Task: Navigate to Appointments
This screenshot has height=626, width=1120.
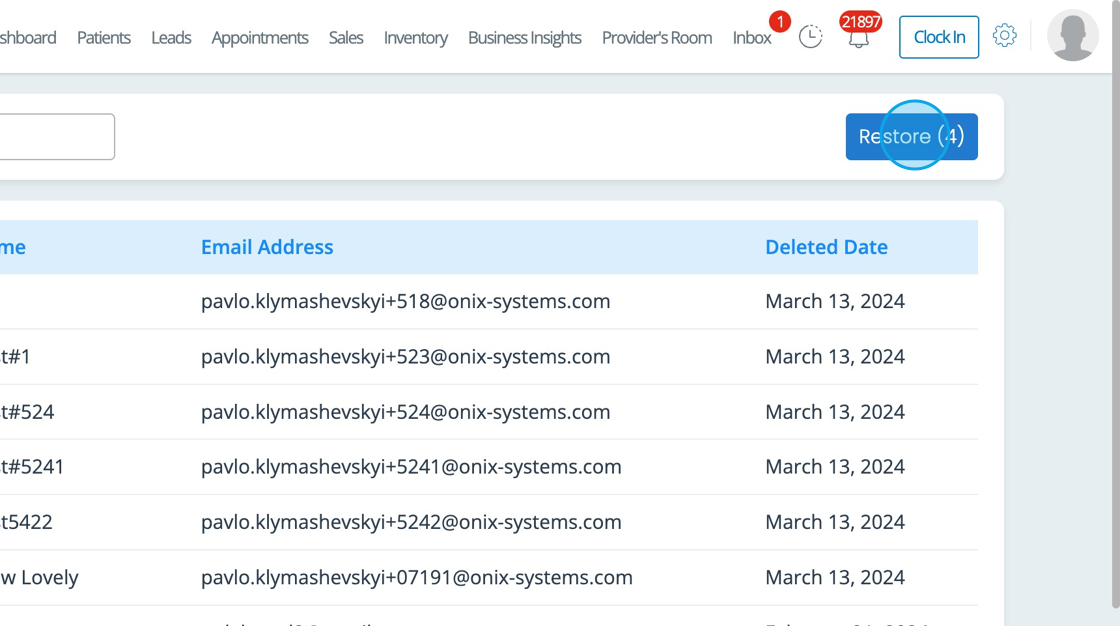Action: pos(260,38)
